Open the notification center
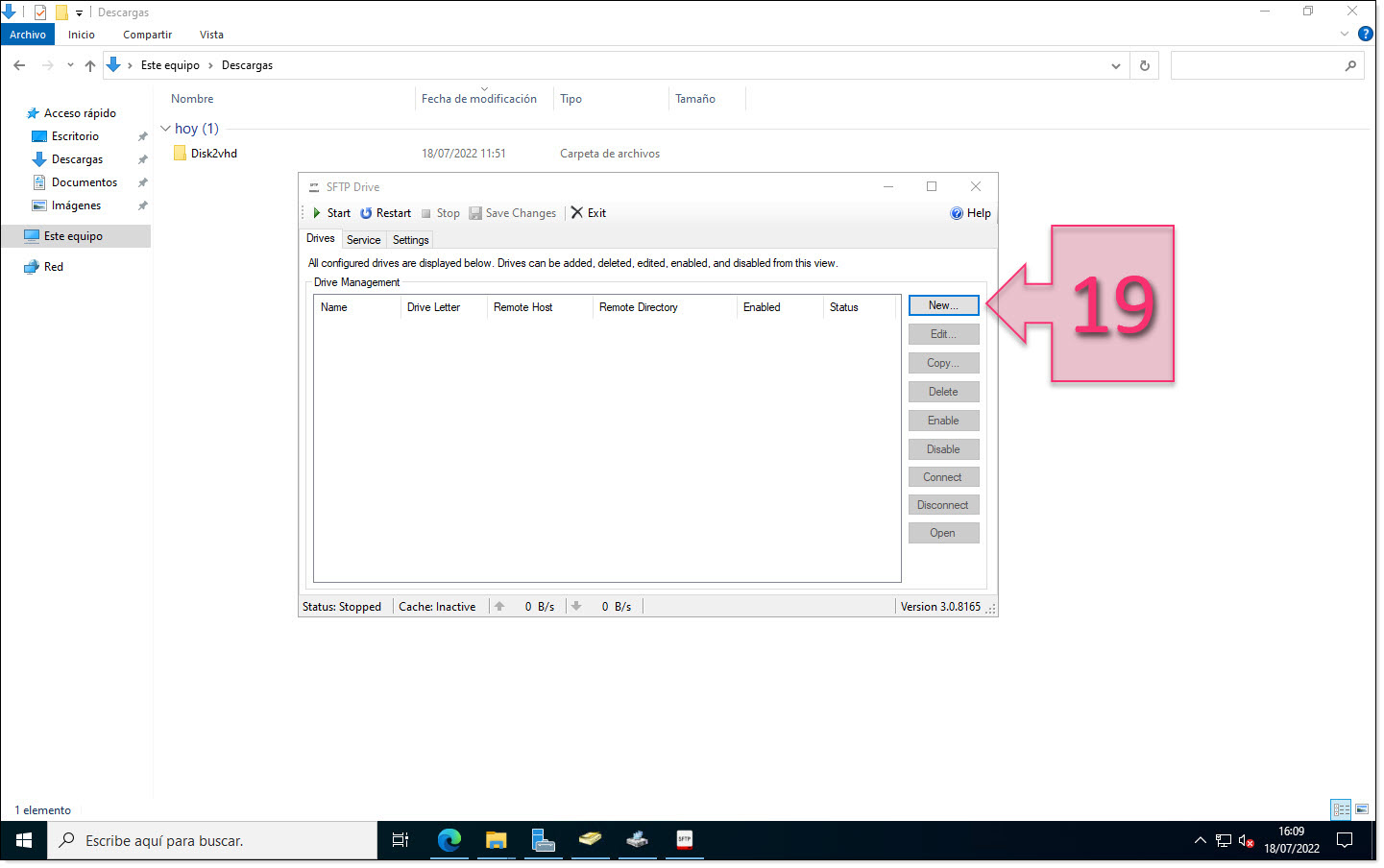1384x868 pixels. 1345,840
